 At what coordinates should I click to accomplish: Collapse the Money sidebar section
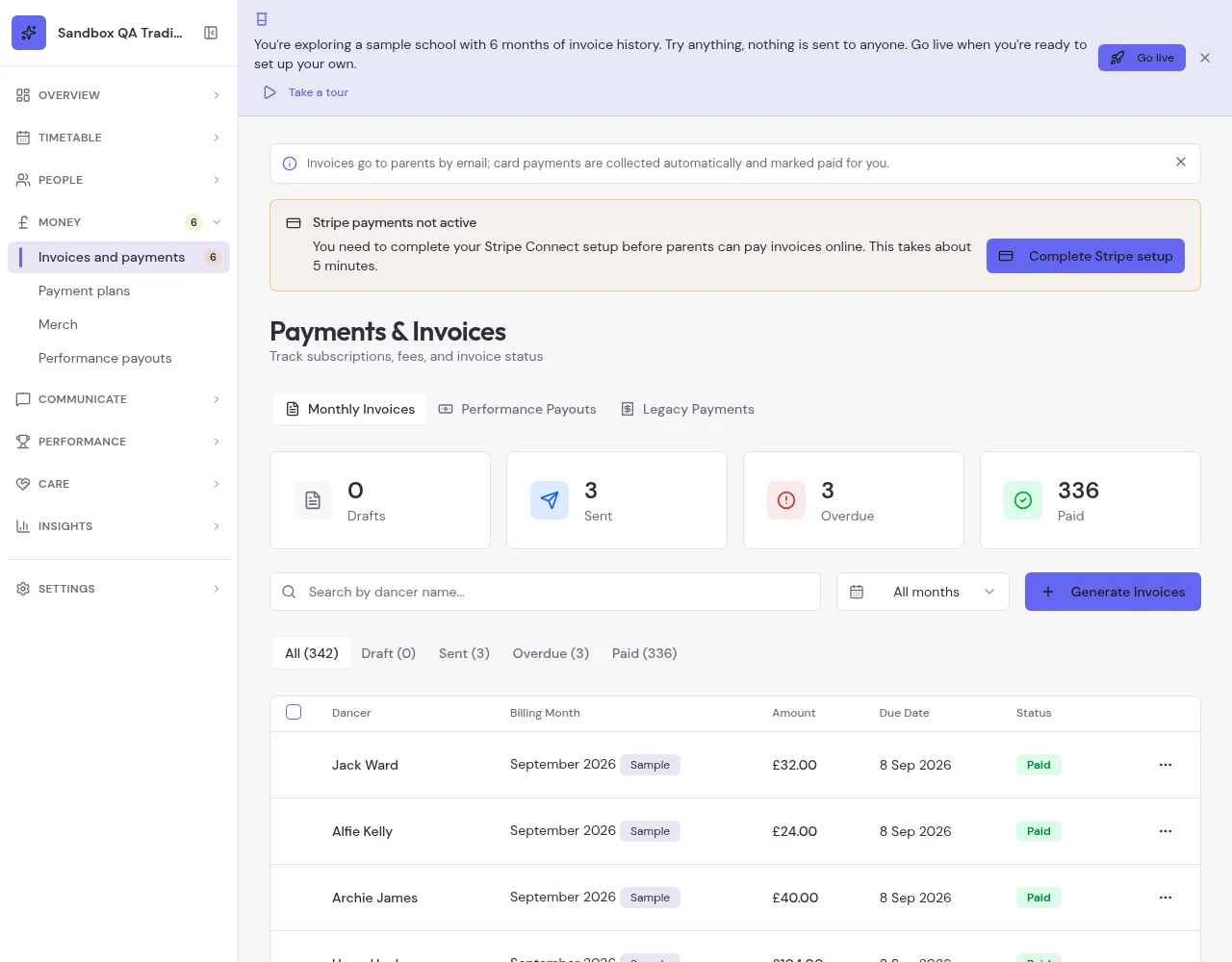[x=118, y=222]
